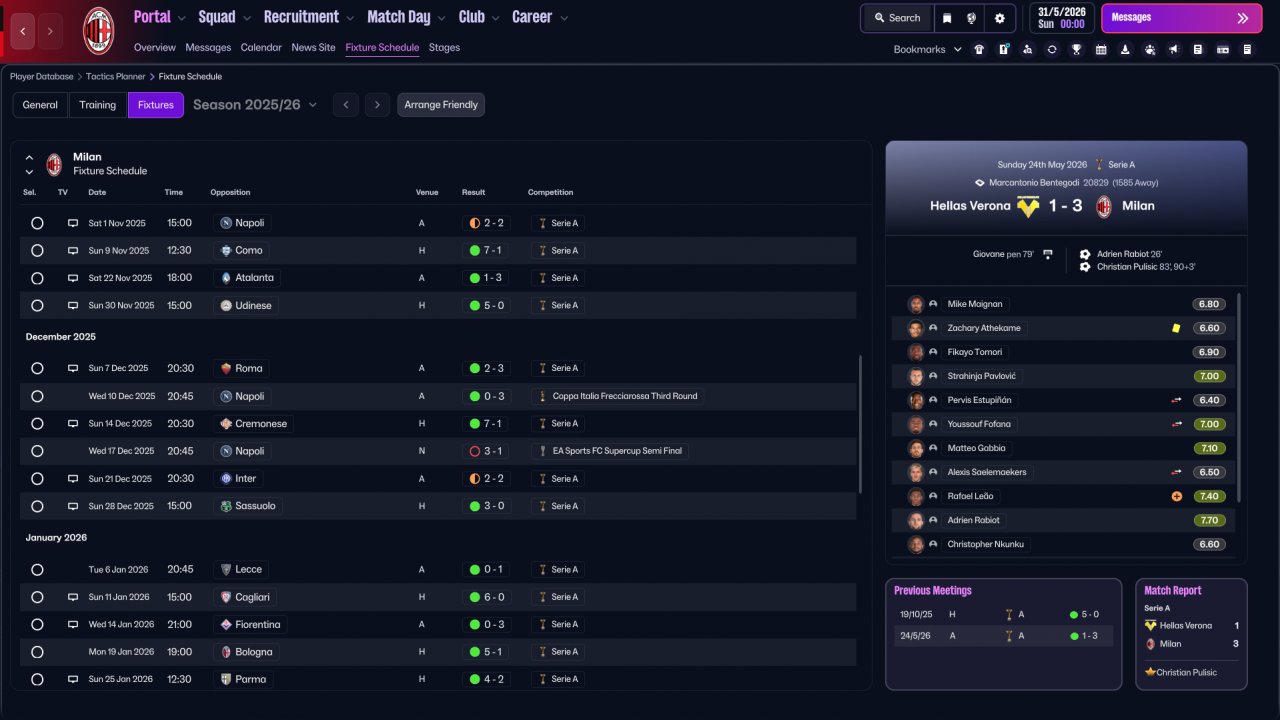Click TV icon for Sat 1 Nov Napoli fixture

(73, 223)
